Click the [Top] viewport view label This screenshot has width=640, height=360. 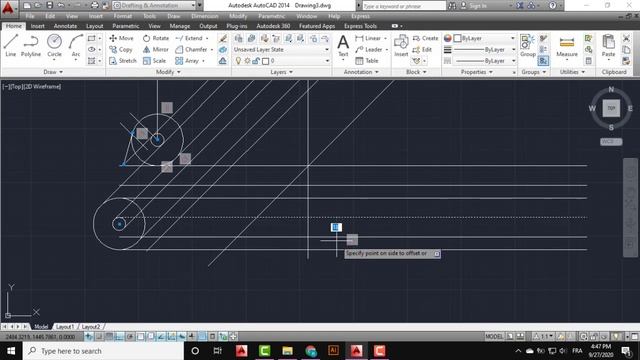point(15,87)
